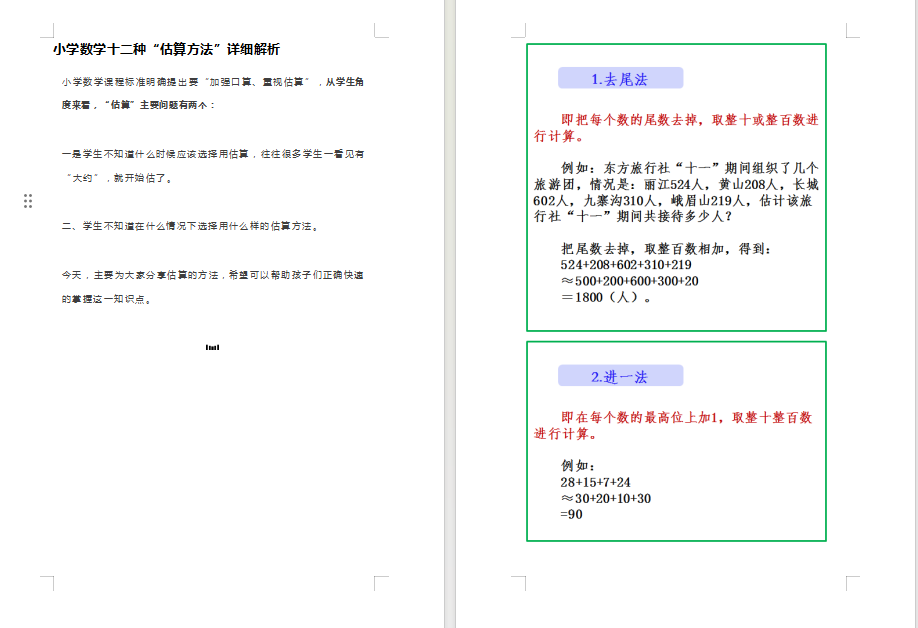Screen dimensions: 918x628
Task: Click the result =90
Action: coord(571,514)
